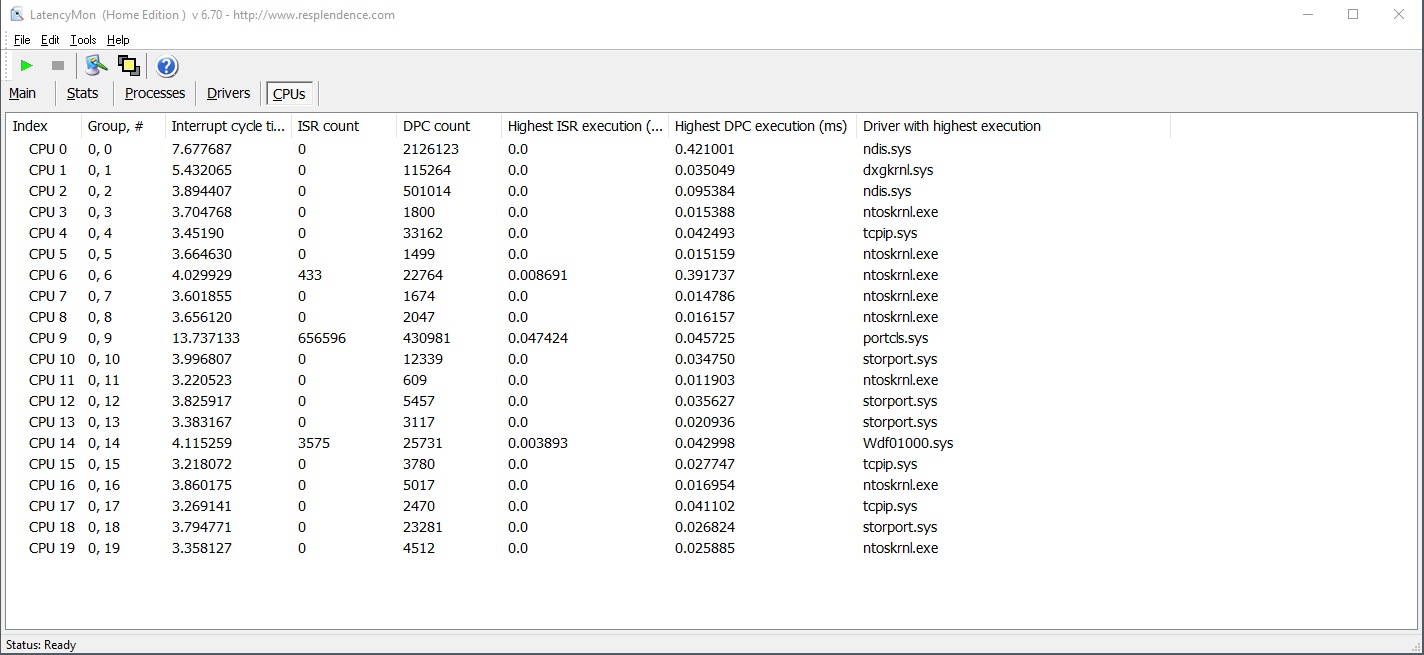Screen dimensions: 1424x655
Task: Sort by the Group, # column header
Action: (123, 126)
